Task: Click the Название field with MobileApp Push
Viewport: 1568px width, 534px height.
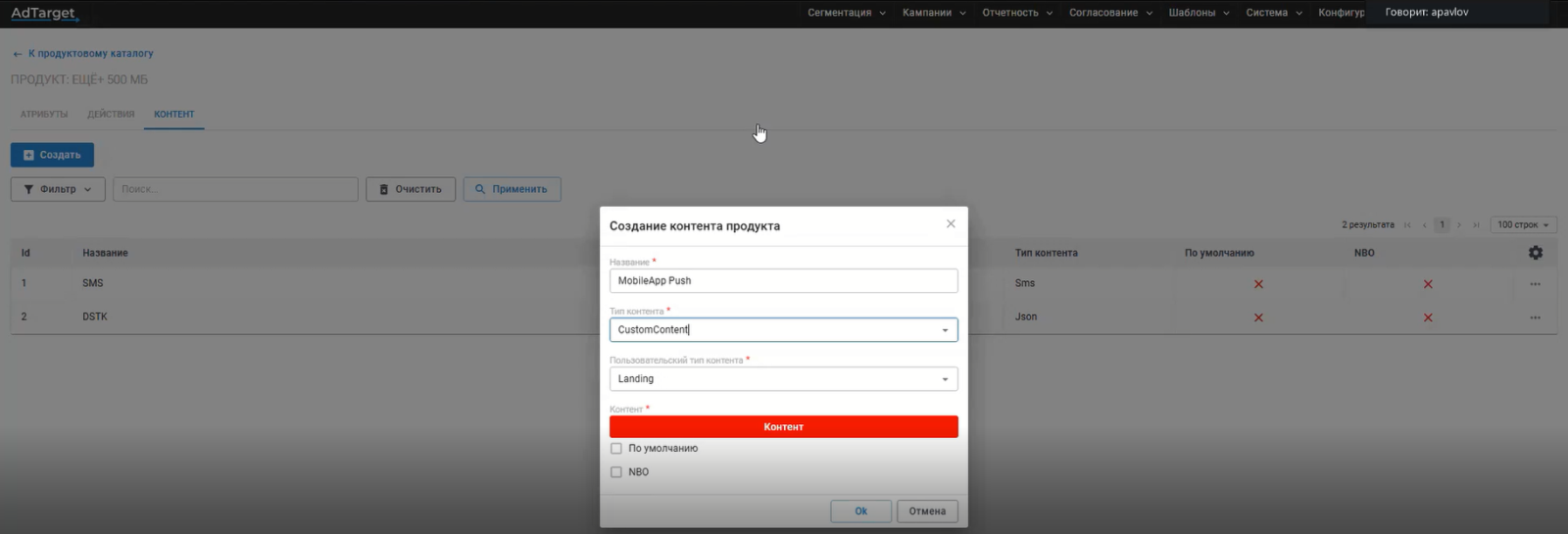Action: click(x=783, y=281)
